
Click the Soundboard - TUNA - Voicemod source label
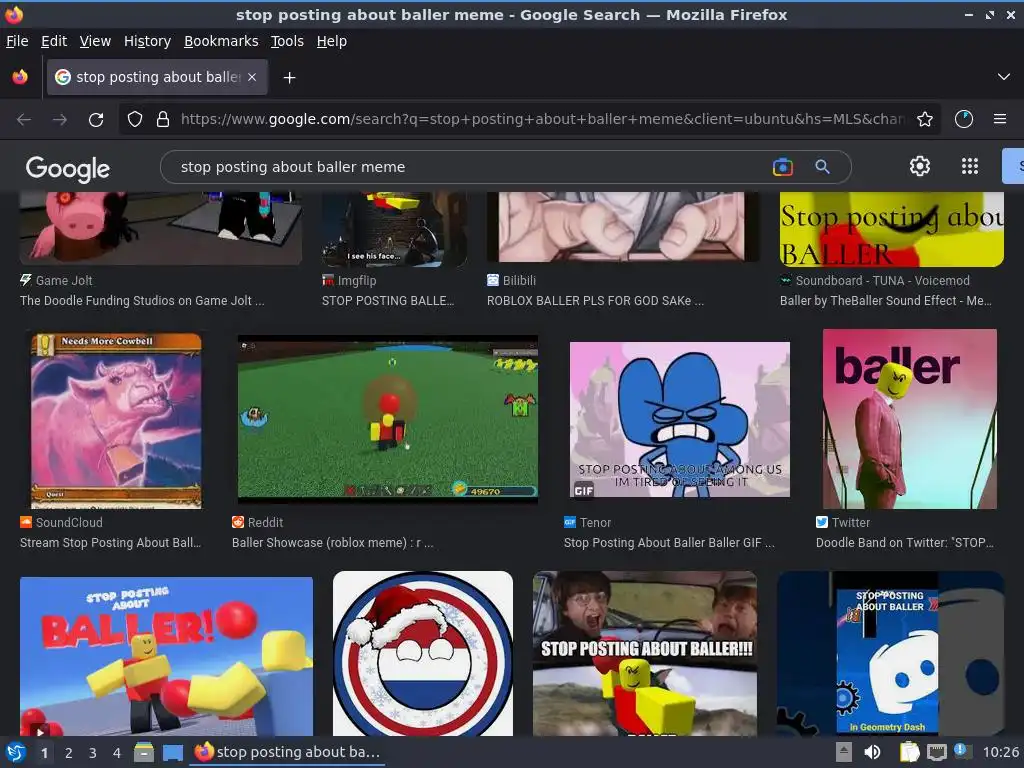pos(882,281)
